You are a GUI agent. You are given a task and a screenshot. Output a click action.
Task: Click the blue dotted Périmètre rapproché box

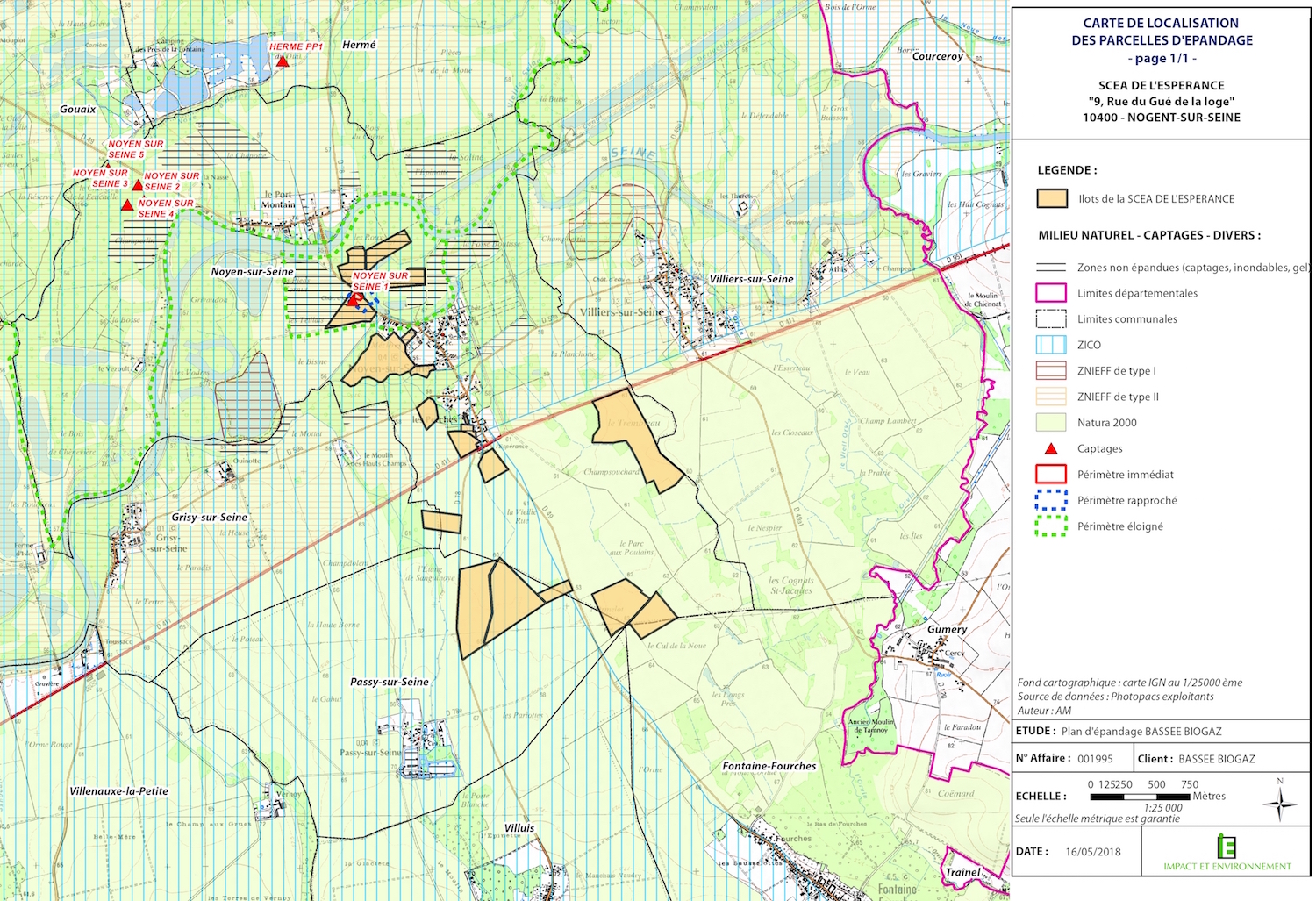pyautogui.click(x=1051, y=500)
